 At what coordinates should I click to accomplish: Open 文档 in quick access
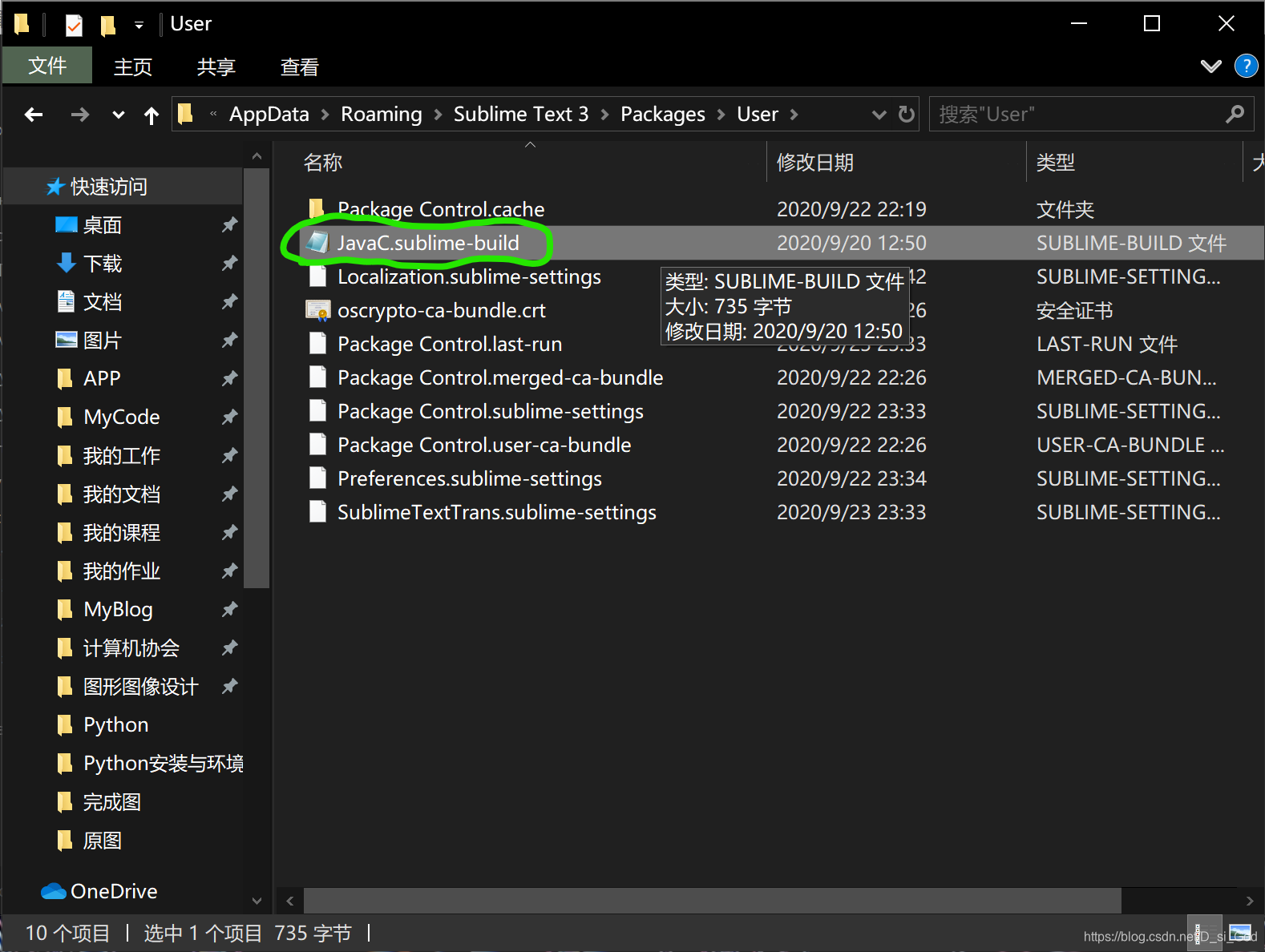pyautogui.click(x=102, y=302)
